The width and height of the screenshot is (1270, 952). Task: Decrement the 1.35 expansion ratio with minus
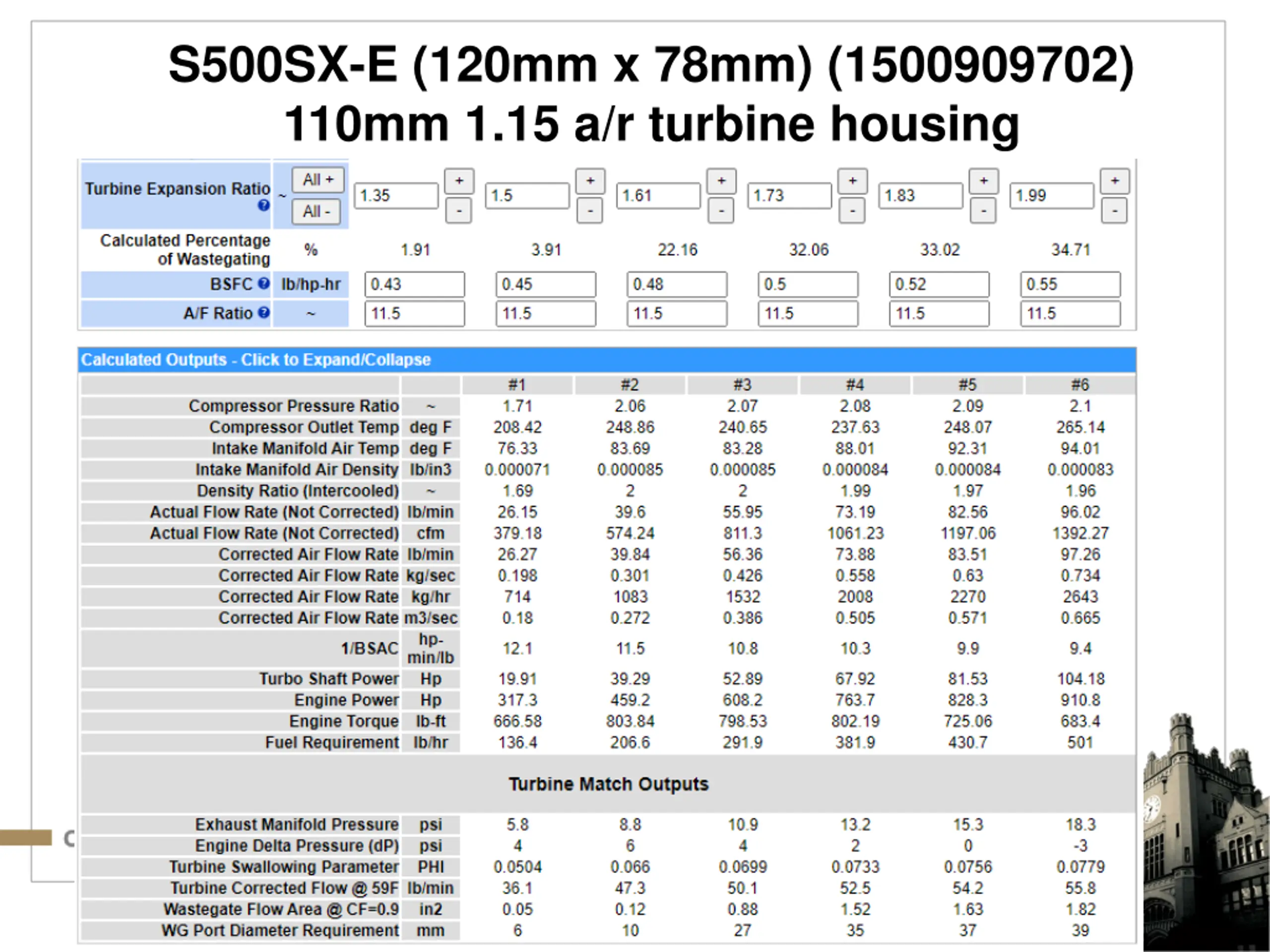458,211
